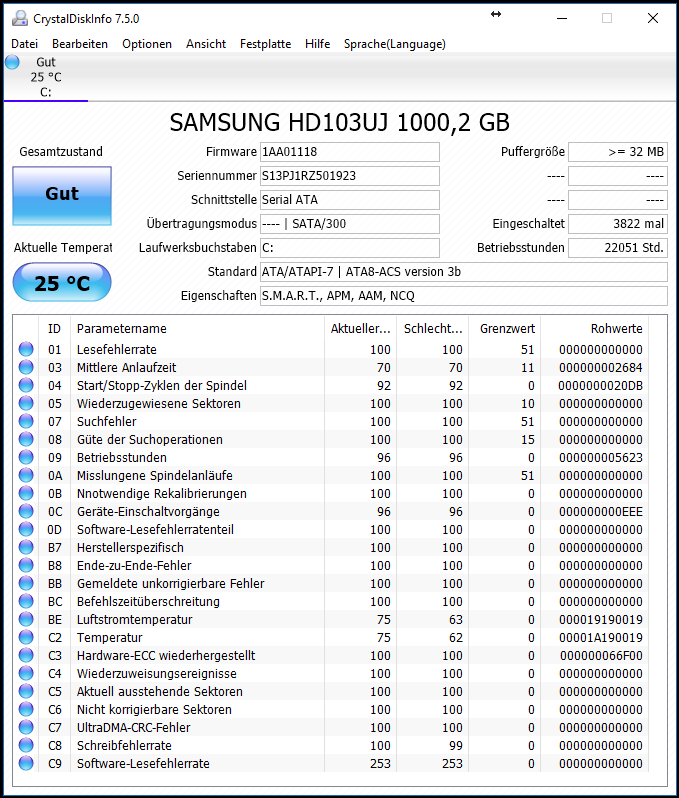Open the Bearbeiten menu
Viewport: 679px width, 798px height.
(x=80, y=44)
